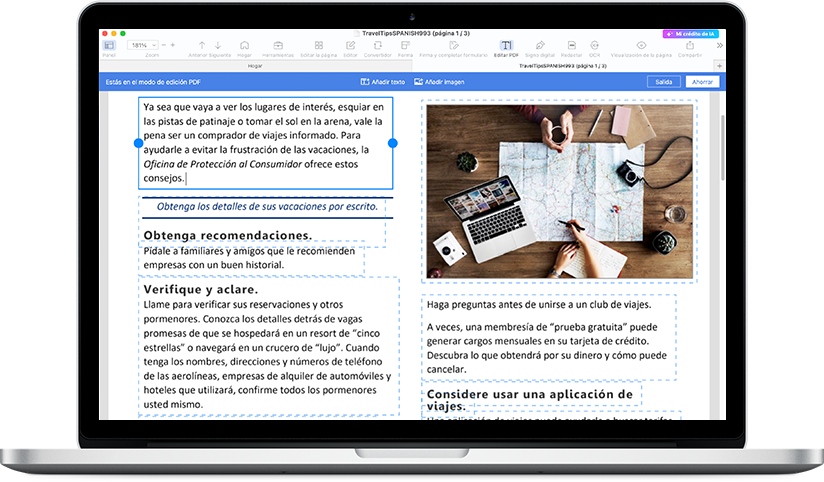This screenshot has width=824, height=482.
Task: Add a new tab with plus button
Action: (719, 66)
